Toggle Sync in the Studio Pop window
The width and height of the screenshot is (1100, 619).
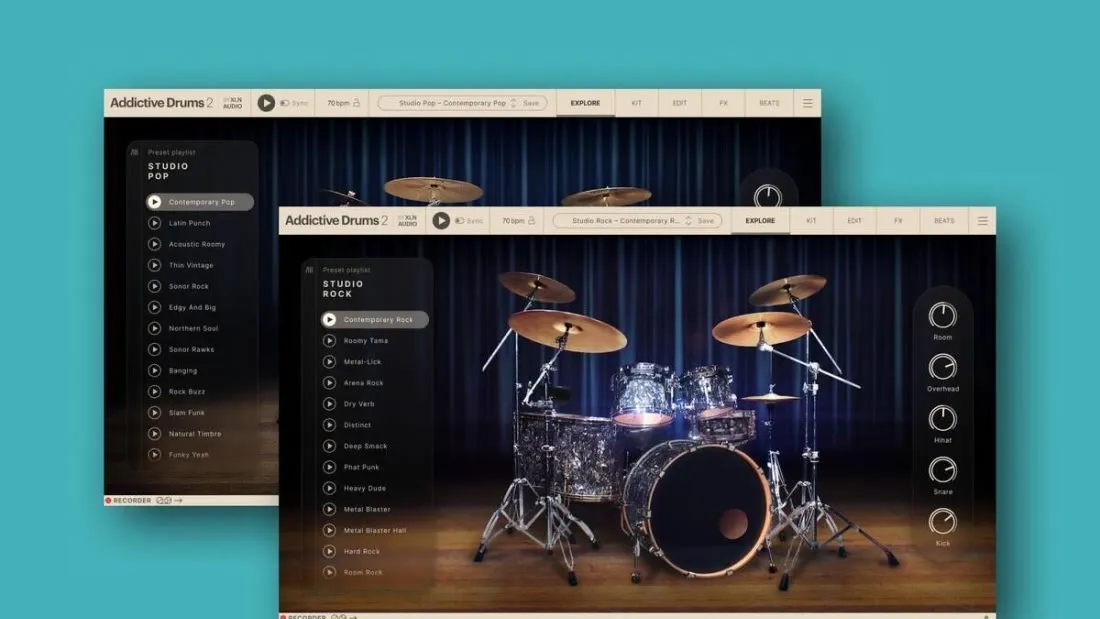click(295, 103)
